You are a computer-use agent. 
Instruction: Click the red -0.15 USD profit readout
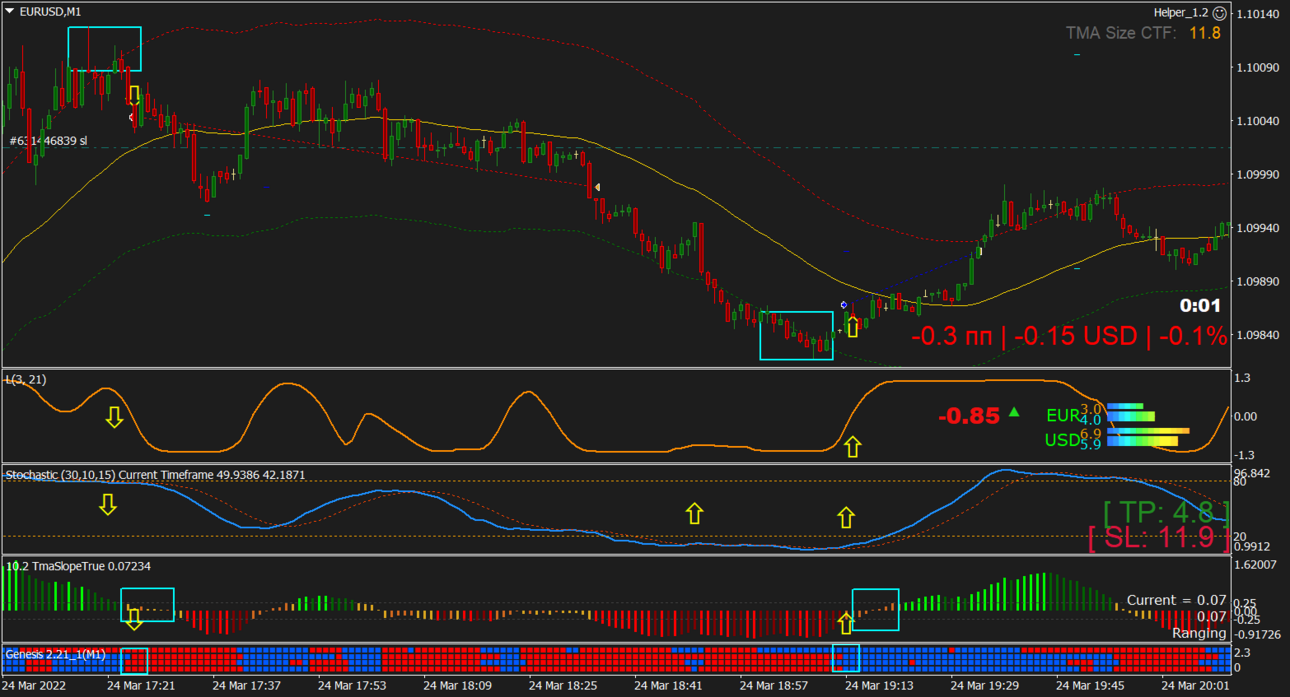click(x=1076, y=336)
